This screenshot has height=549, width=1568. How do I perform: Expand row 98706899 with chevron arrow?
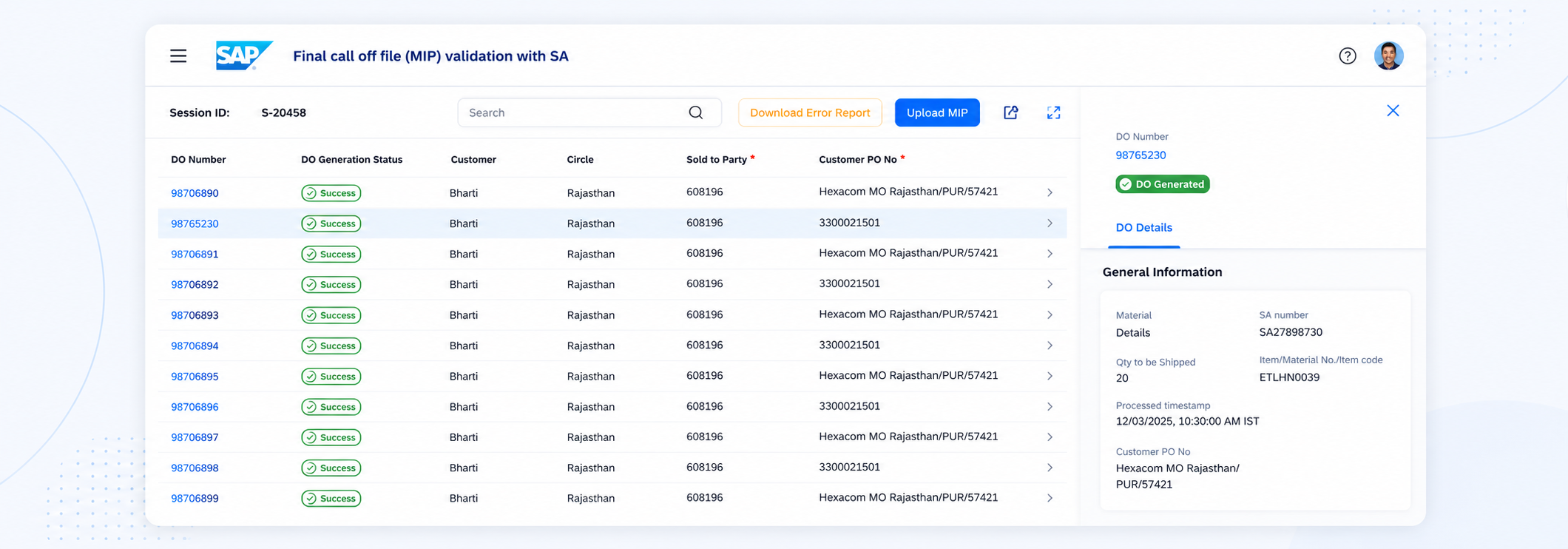(1050, 498)
